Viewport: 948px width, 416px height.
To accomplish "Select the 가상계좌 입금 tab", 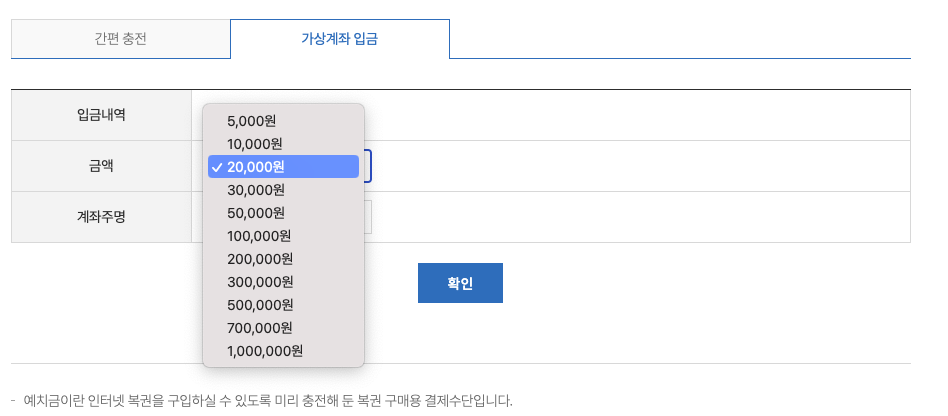I will 340,39.
